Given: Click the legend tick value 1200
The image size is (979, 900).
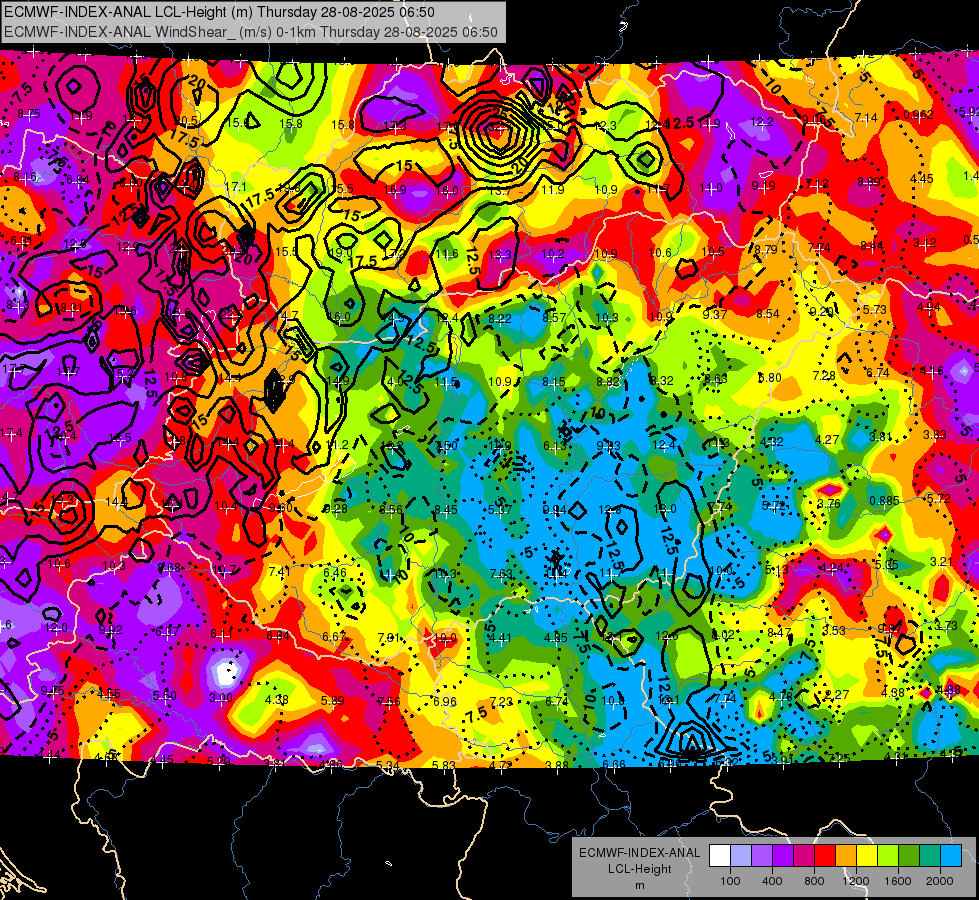Looking at the screenshot, I should coord(856,881).
